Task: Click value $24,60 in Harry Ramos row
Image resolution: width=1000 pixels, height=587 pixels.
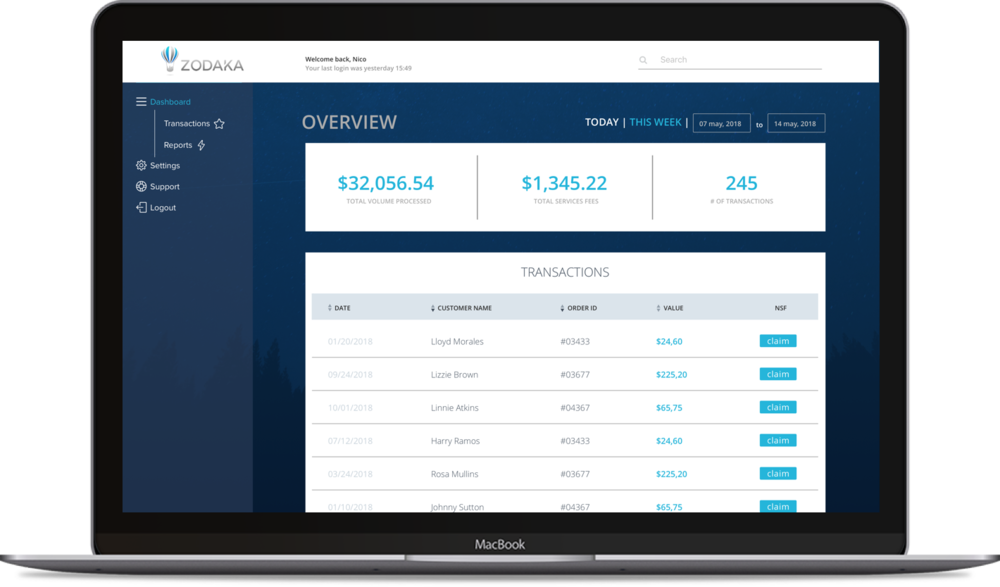Action: (x=669, y=441)
